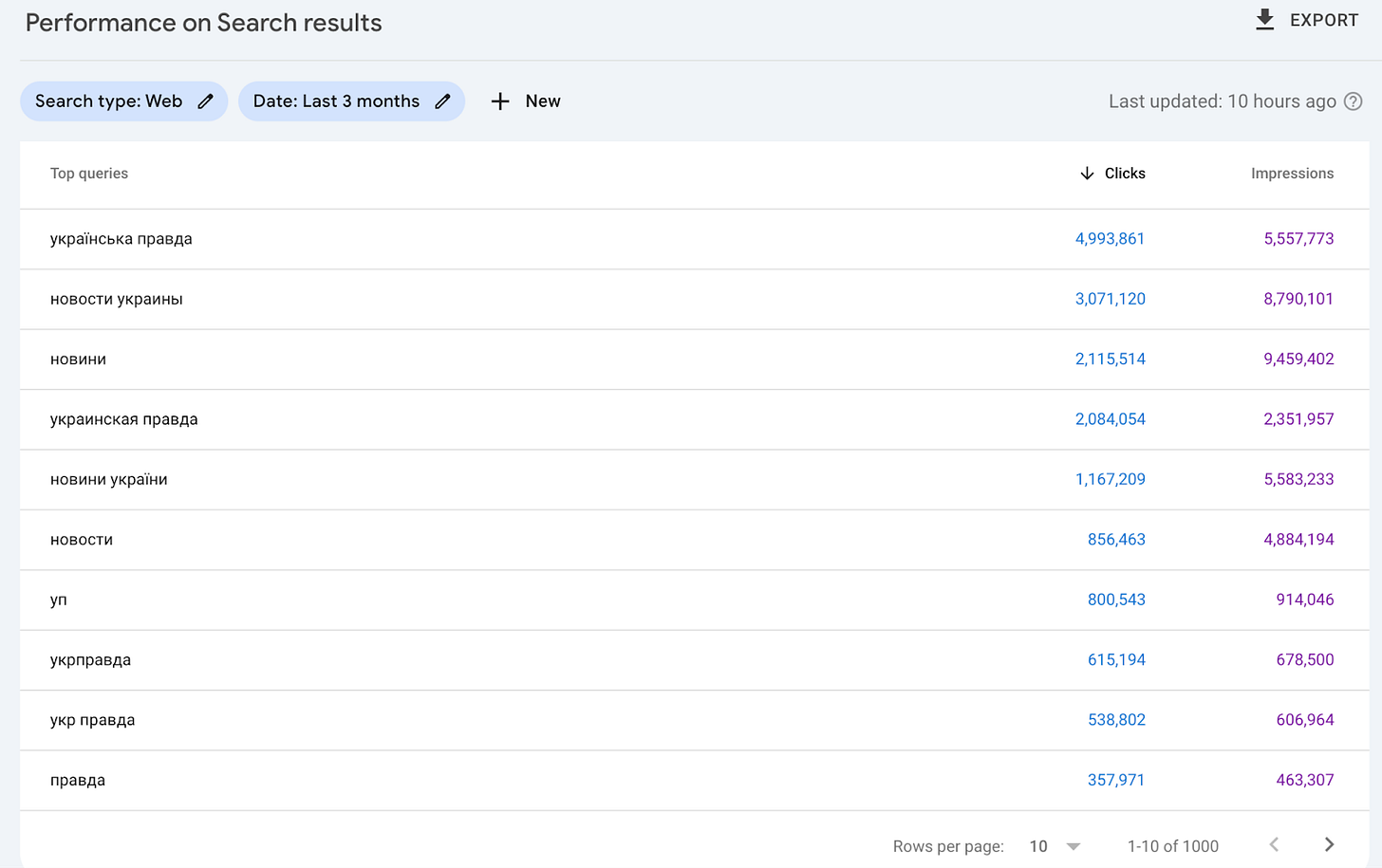Viewport: 1382px width, 868px height.
Task: Select the query украинская правда
Action: click(124, 419)
